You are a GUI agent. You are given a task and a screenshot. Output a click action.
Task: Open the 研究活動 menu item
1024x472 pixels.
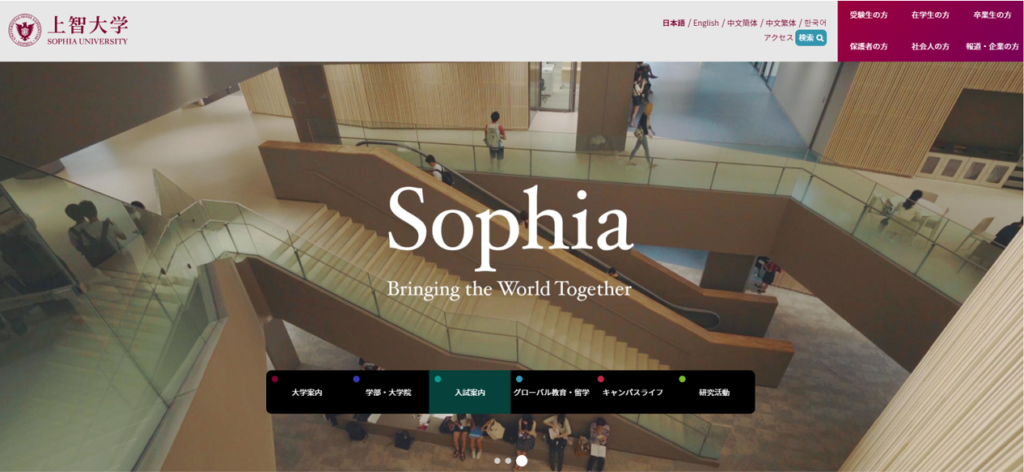click(x=714, y=392)
